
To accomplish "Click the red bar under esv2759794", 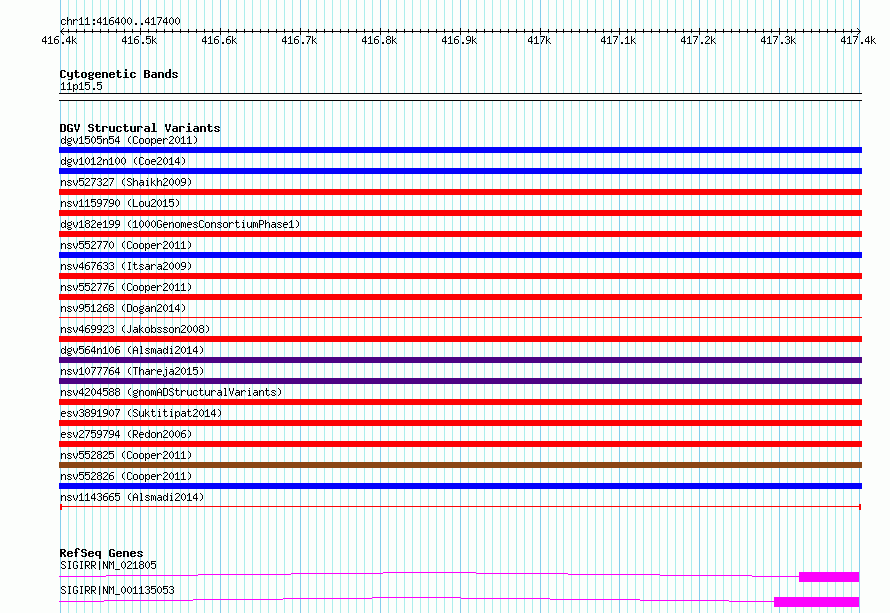I will coord(460,444).
